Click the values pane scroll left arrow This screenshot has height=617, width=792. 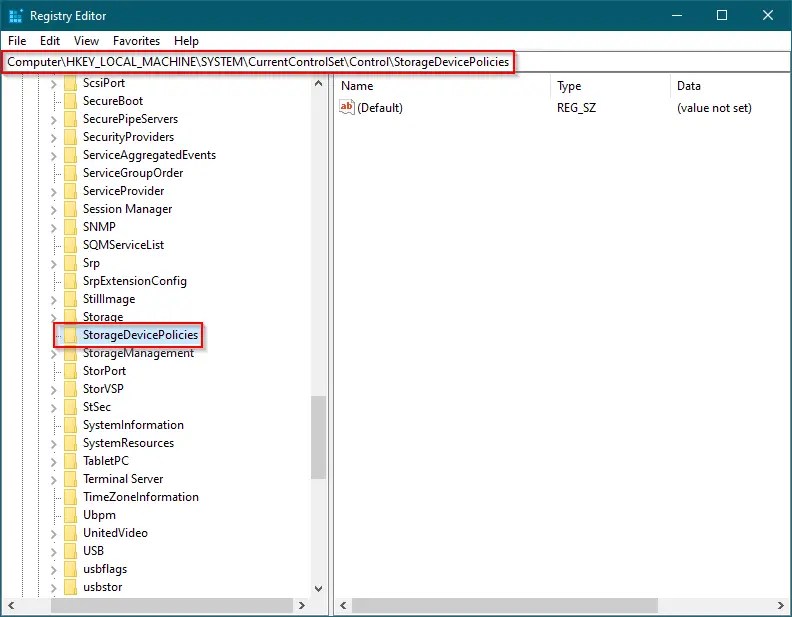[343, 605]
